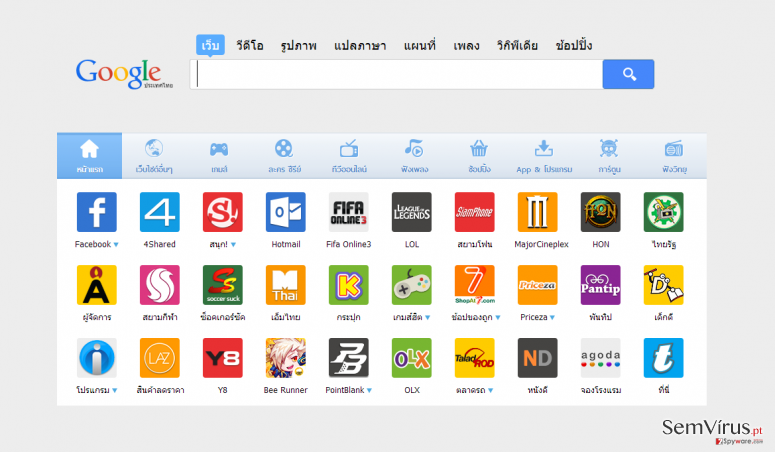Screen dimensions: 775x453
Task: Switch to the online TV tab
Action: pos(349,156)
